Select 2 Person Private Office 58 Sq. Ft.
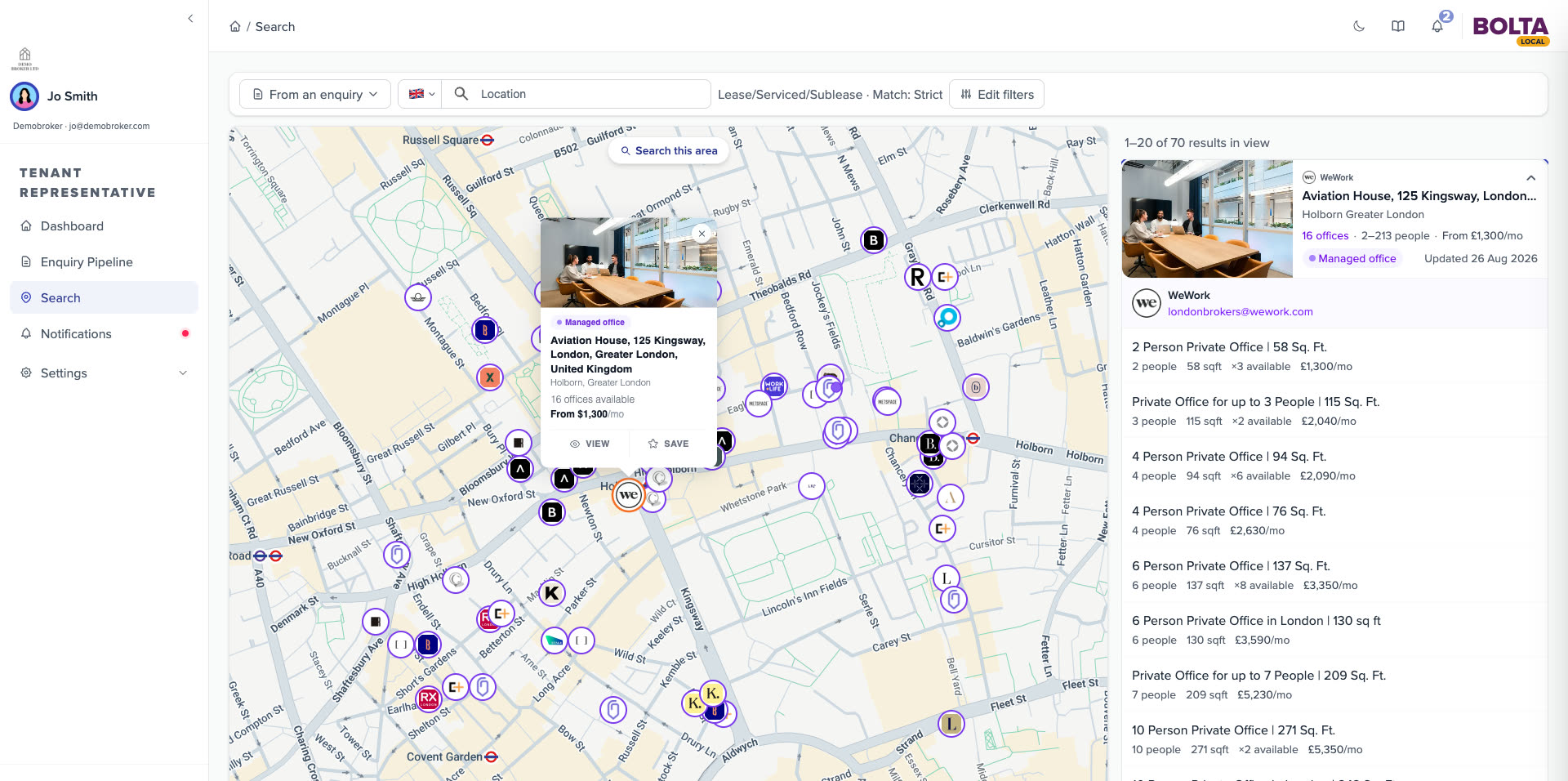 1334,356
